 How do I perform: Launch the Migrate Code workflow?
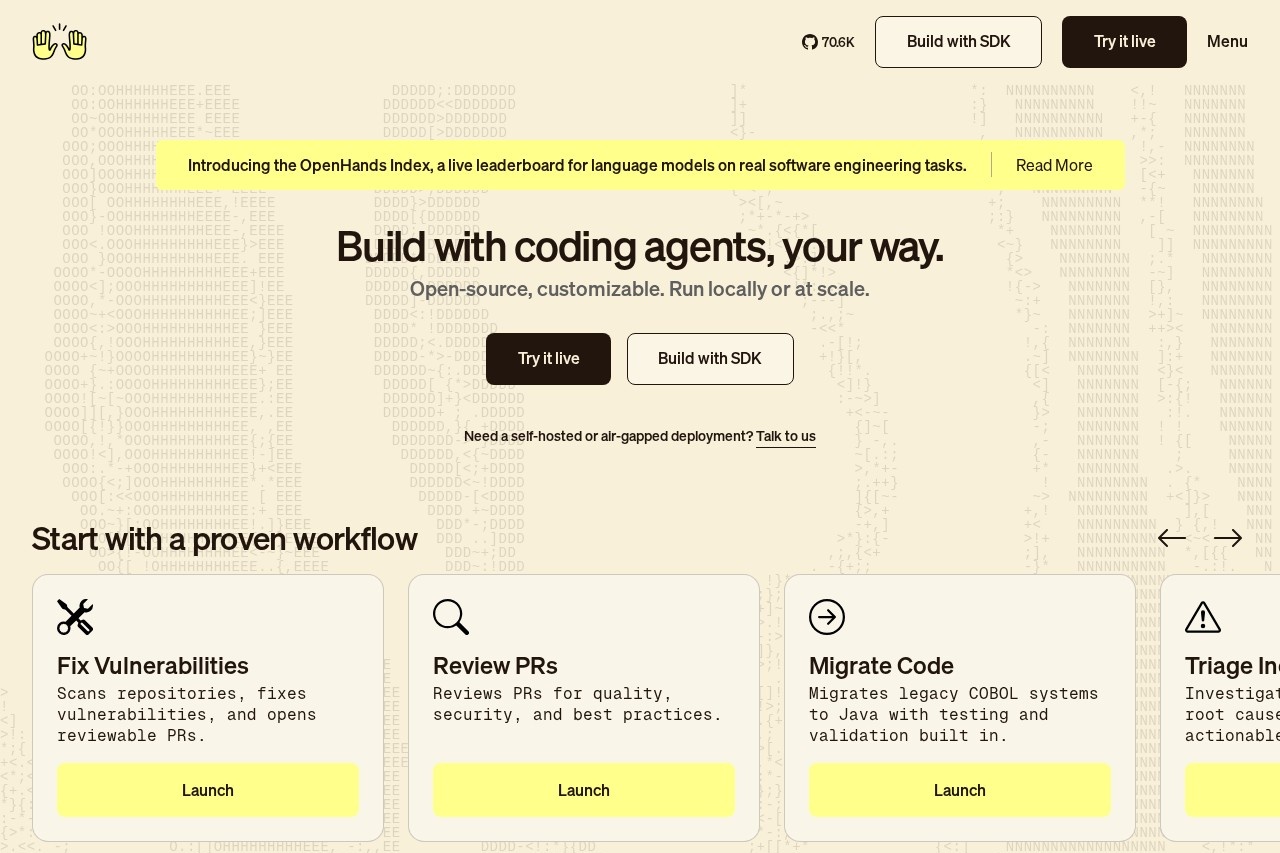[x=960, y=790]
